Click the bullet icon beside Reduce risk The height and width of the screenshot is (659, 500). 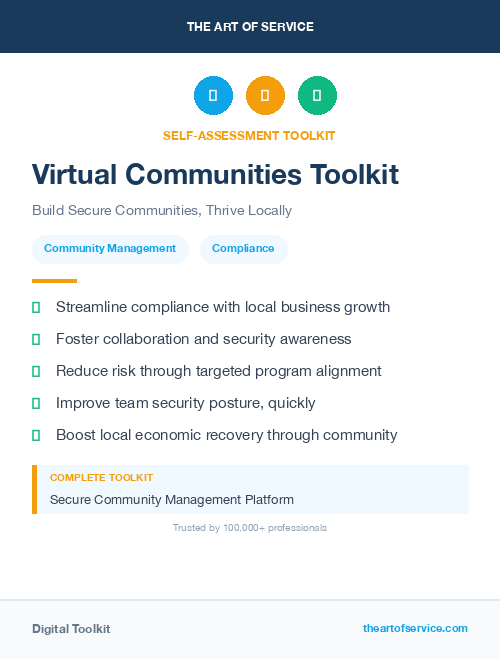pyautogui.click(x=36, y=372)
